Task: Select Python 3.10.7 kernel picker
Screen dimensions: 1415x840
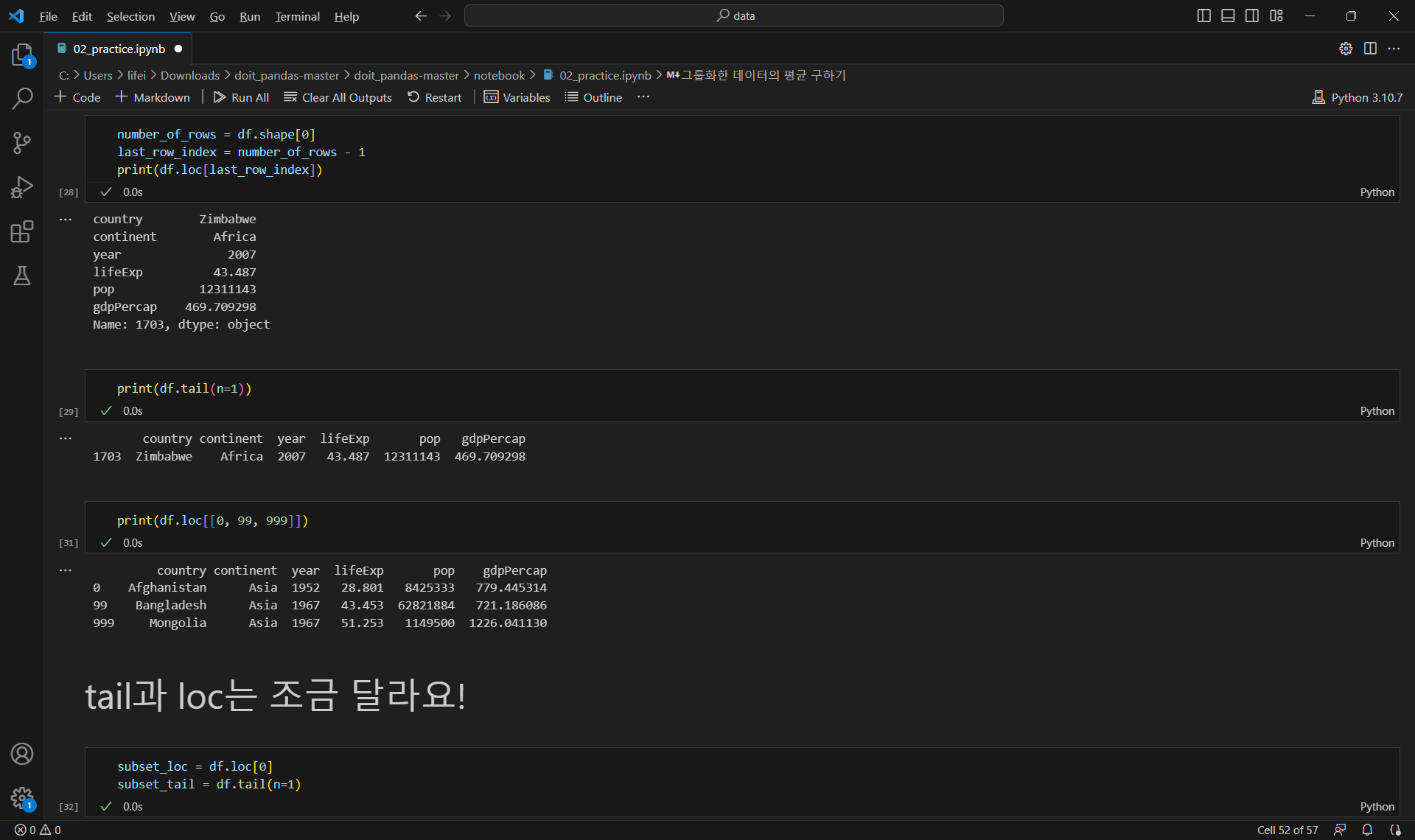Action: pos(1358,97)
